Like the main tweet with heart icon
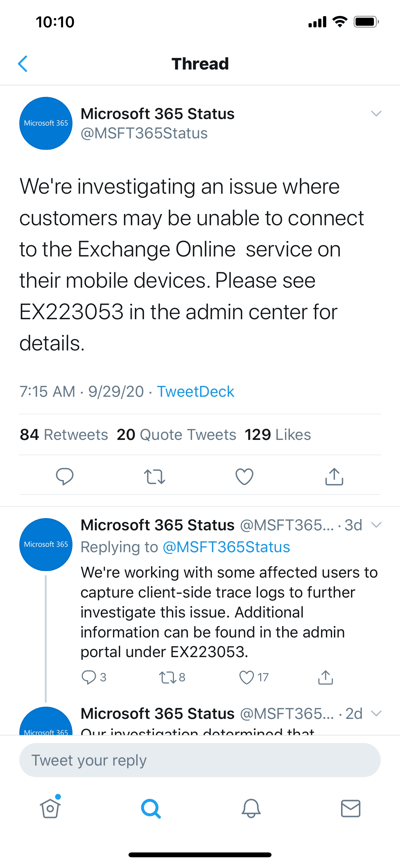Image resolution: width=400 pixels, height=865 pixels. click(244, 476)
